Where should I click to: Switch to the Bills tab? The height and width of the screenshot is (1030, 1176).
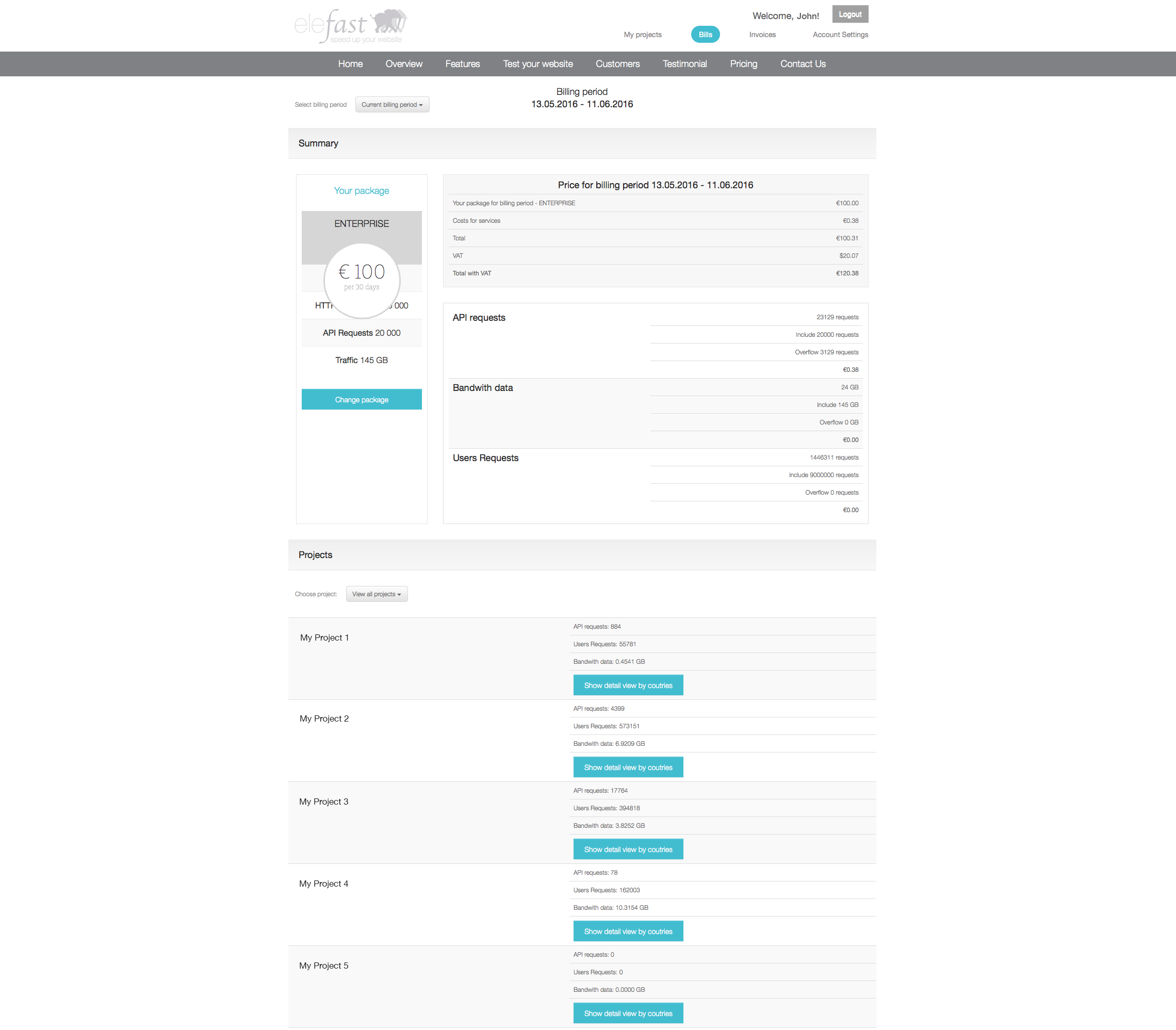pos(705,35)
